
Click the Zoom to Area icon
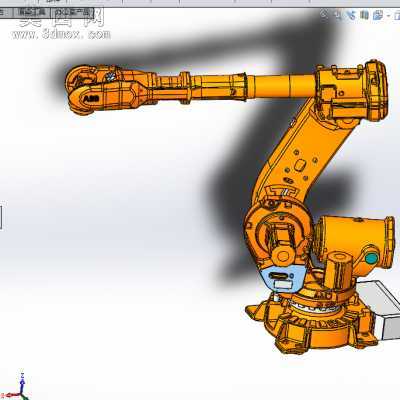pyautogui.click(x=338, y=14)
